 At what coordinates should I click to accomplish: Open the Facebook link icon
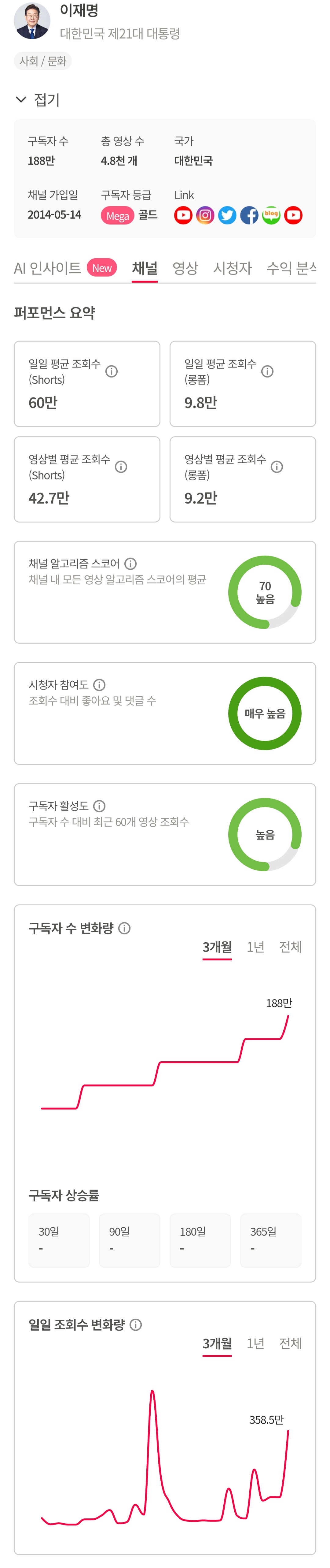coord(249,215)
